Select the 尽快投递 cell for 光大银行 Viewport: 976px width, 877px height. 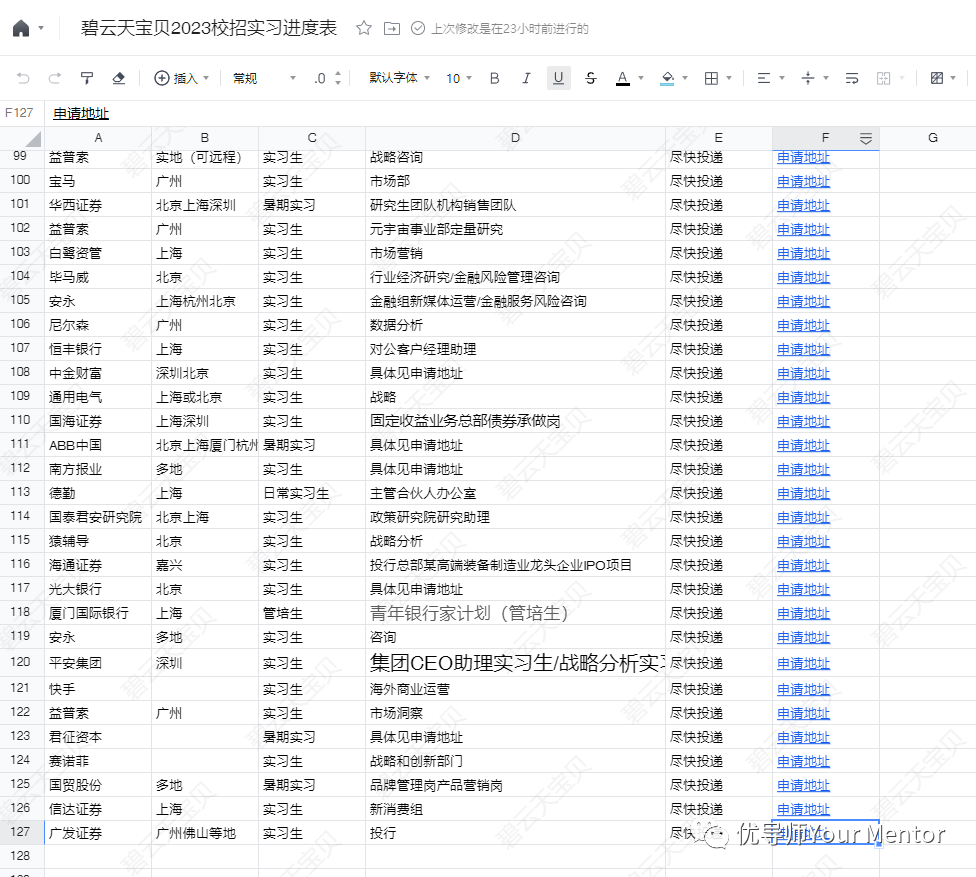[x=718, y=589]
